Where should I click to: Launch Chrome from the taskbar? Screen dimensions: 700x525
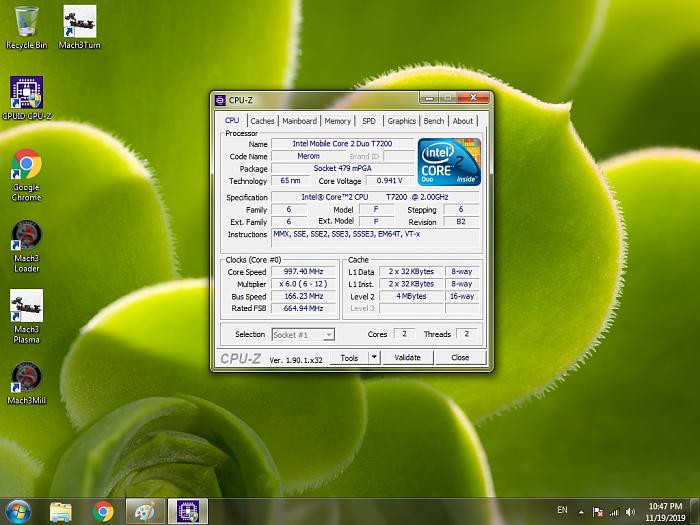(x=103, y=512)
